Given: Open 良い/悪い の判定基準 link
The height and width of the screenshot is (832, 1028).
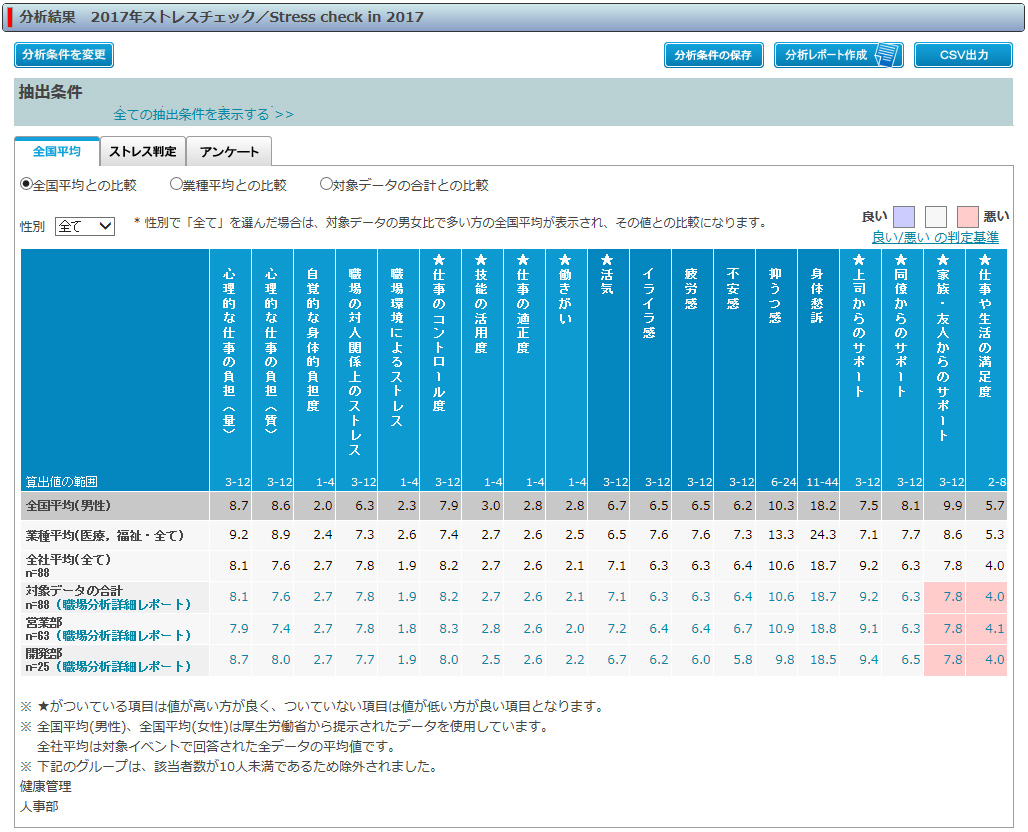Looking at the screenshot, I should tap(935, 237).
